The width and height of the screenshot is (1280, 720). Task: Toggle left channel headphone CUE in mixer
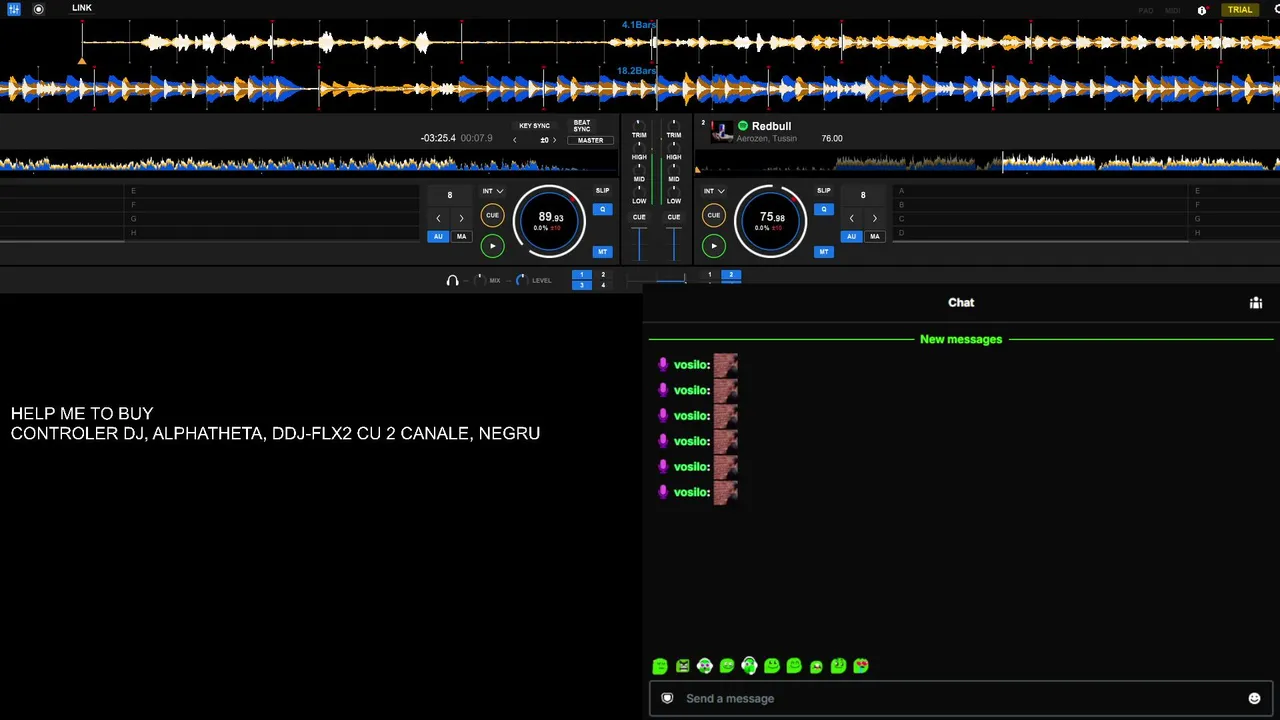639,217
